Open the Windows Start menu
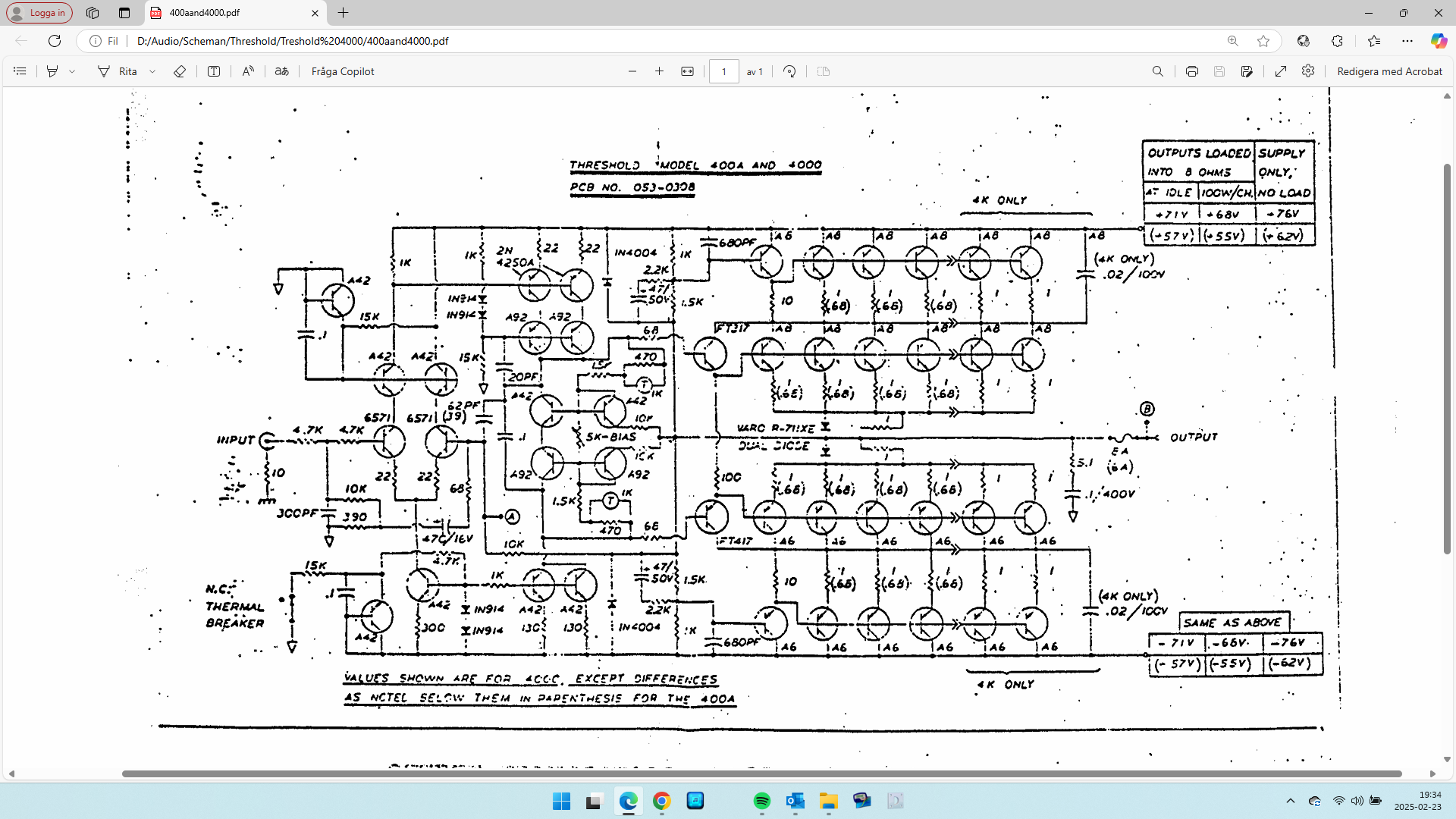Image resolution: width=1456 pixels, height=819 pixels. coord(561,801)
